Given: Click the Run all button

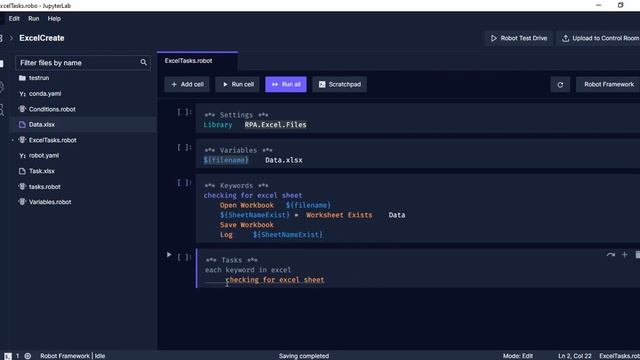Looking at the screenshot, I should (286, 84).
